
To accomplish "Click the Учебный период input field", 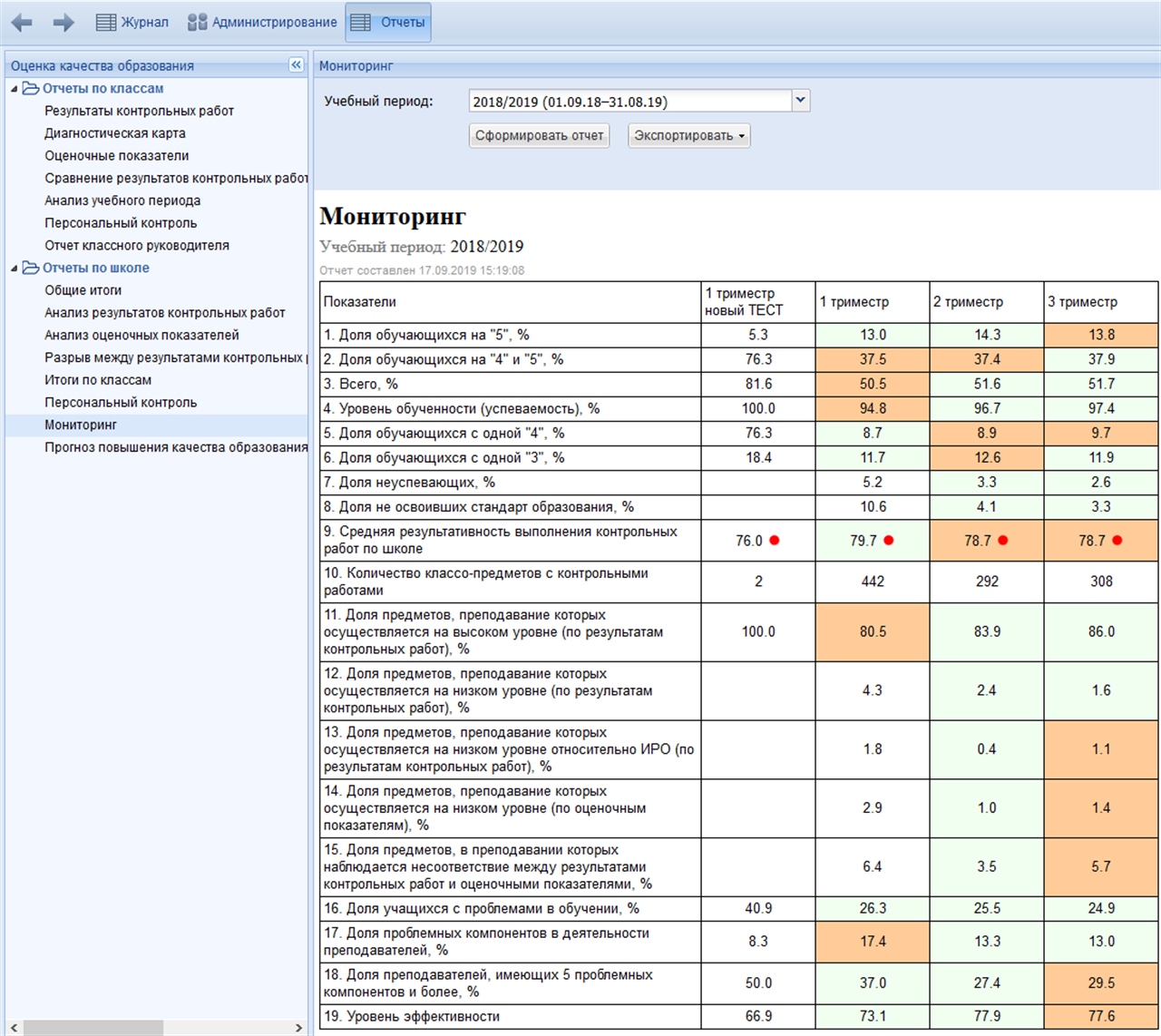I will pos(630,101).
